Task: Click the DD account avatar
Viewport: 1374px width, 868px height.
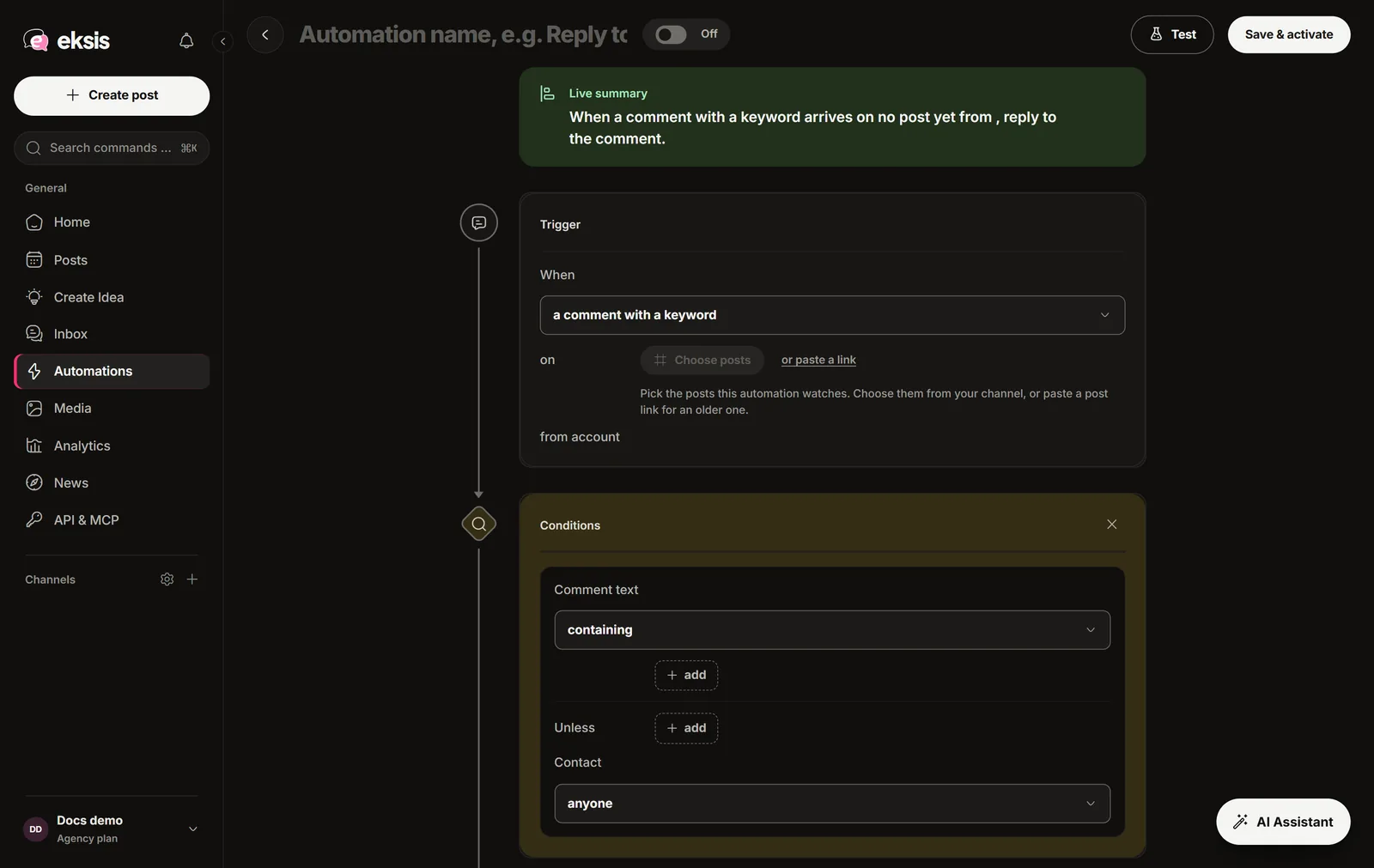Action: [35, 829]
